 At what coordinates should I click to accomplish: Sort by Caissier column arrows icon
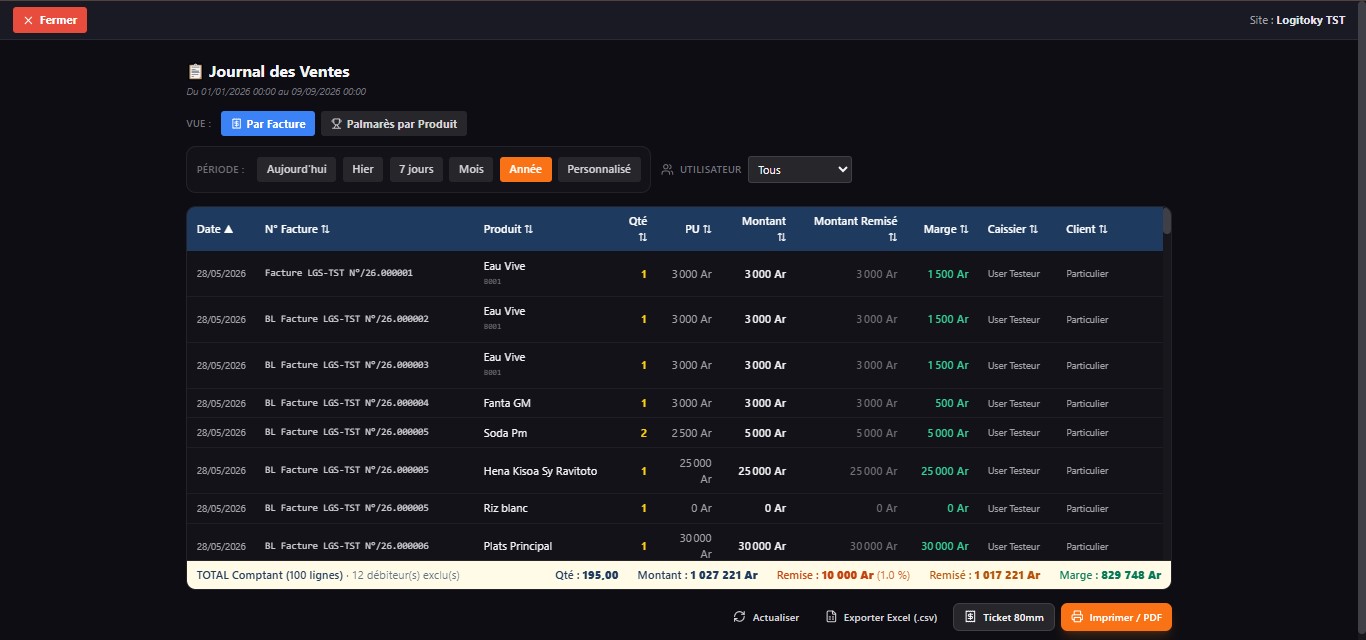point(1034,229)
